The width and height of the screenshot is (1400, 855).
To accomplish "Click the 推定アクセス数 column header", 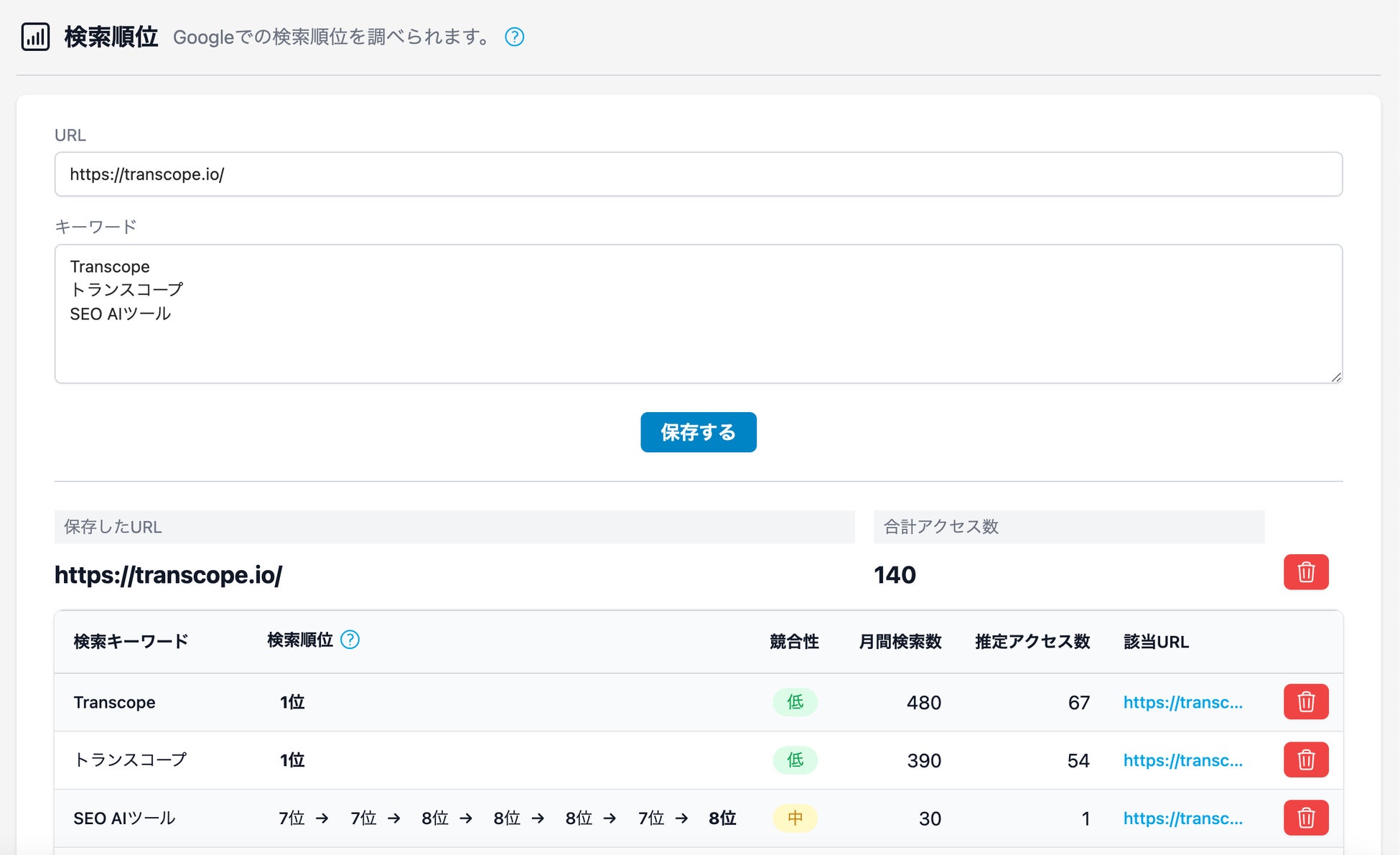I will [1032, 642].
